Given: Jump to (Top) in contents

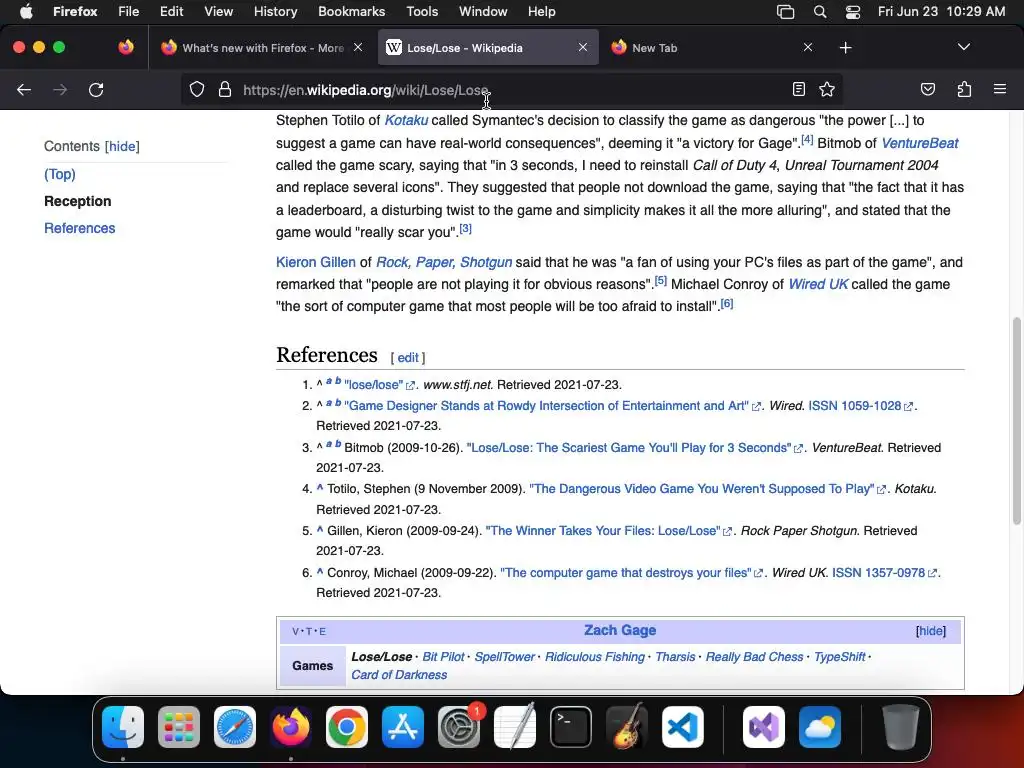Looking at the screenshot, I should pyautogui.click(x=59, y=174).
